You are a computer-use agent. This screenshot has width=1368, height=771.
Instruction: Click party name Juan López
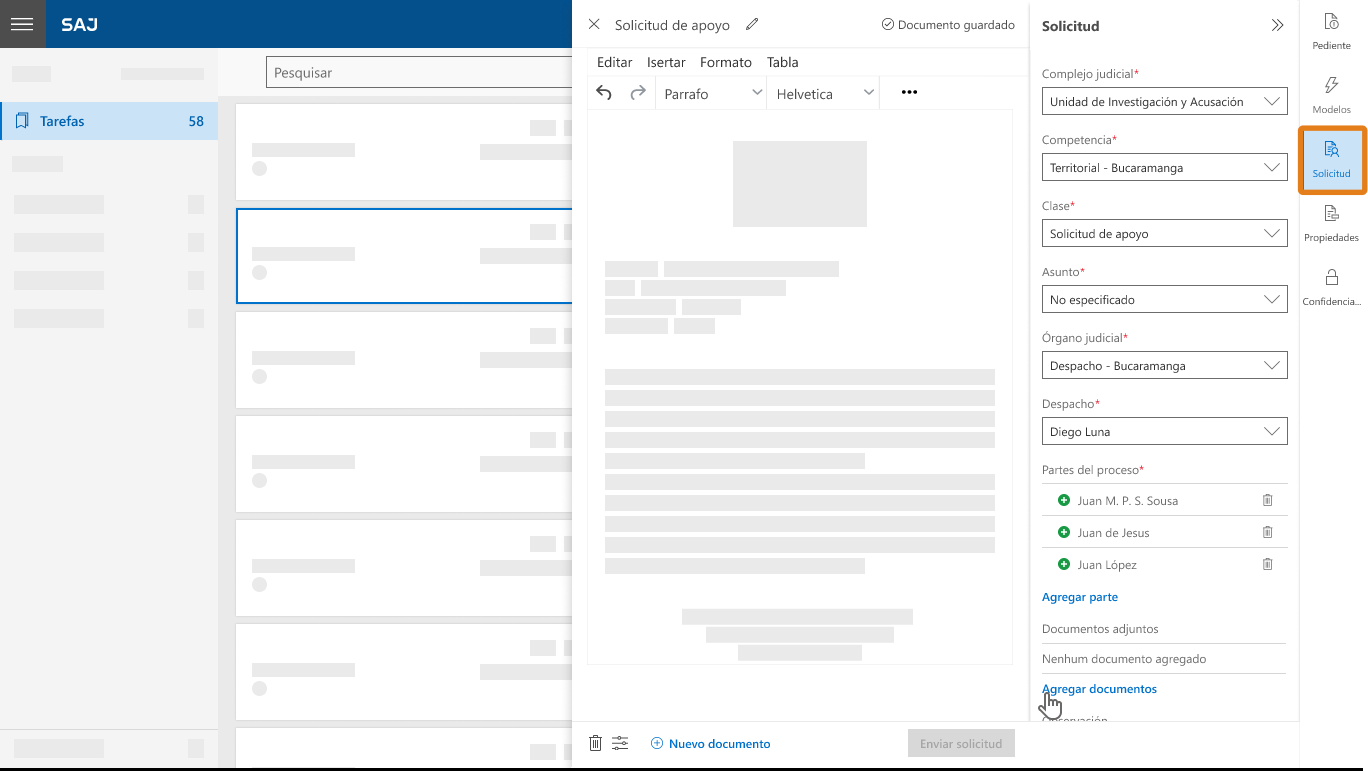point(1107,565)
